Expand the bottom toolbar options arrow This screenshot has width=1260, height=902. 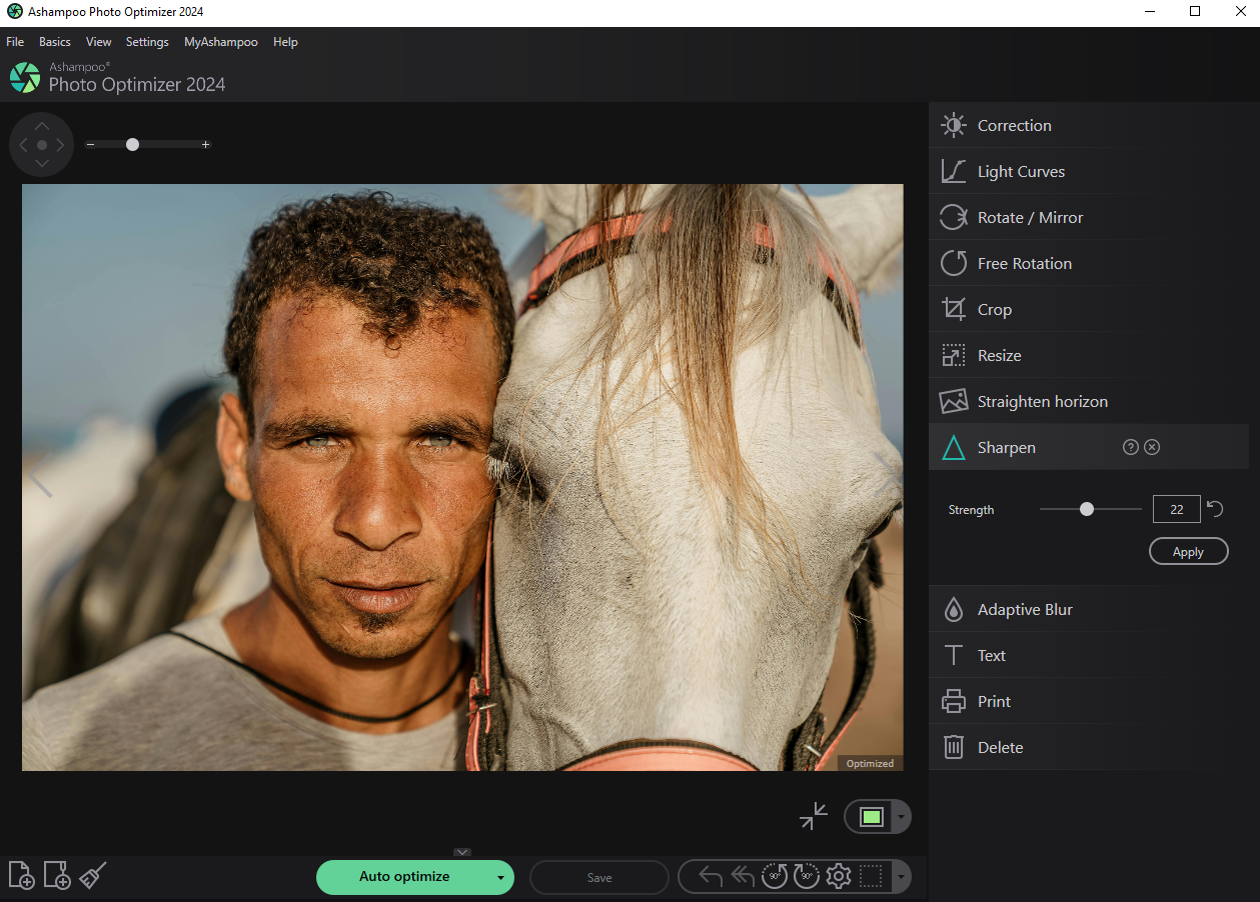pyautogui.click(x=901, y=878)
